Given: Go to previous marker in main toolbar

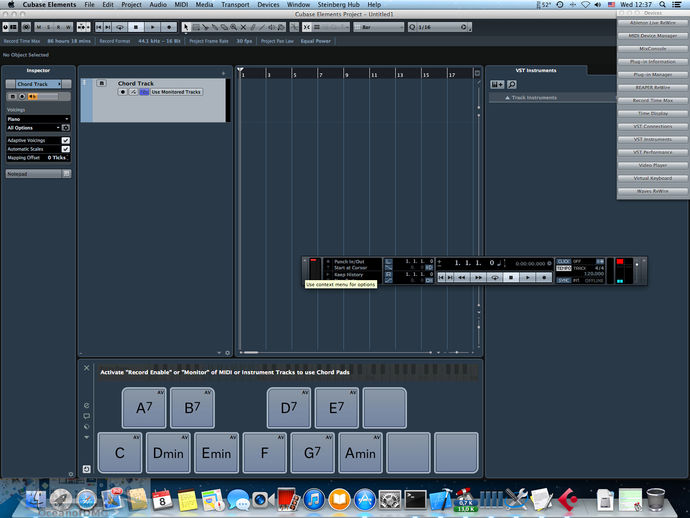Looking at the screenshot, I should click(99, 27).
